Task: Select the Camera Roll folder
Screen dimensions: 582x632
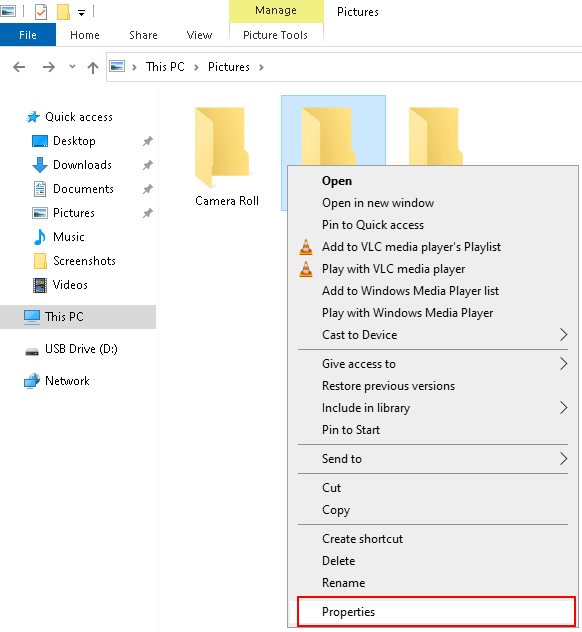Action: click(x=227, y=157)
